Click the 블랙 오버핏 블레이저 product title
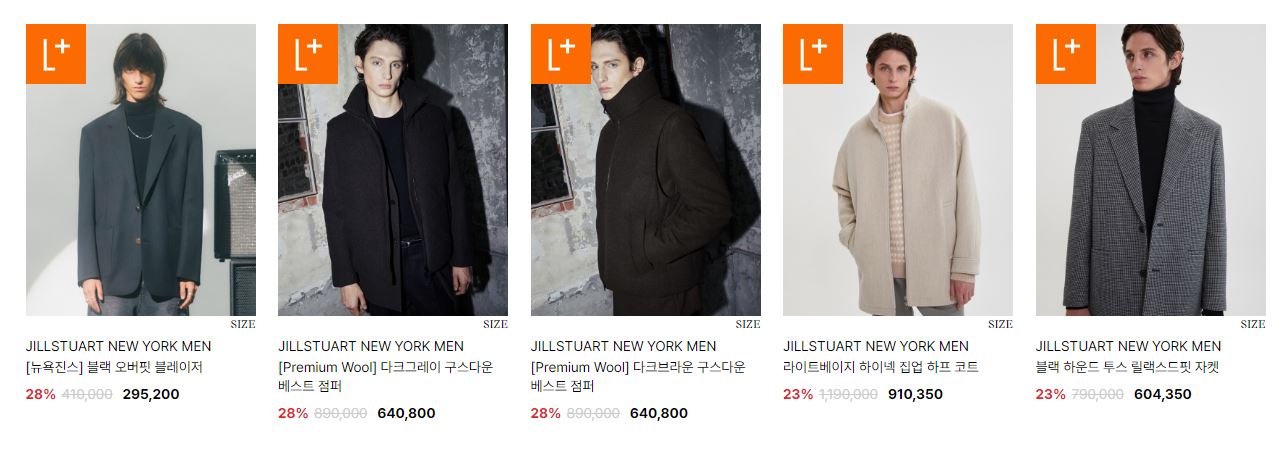Viewport: 1281px width, 457px height. (114, 368)
